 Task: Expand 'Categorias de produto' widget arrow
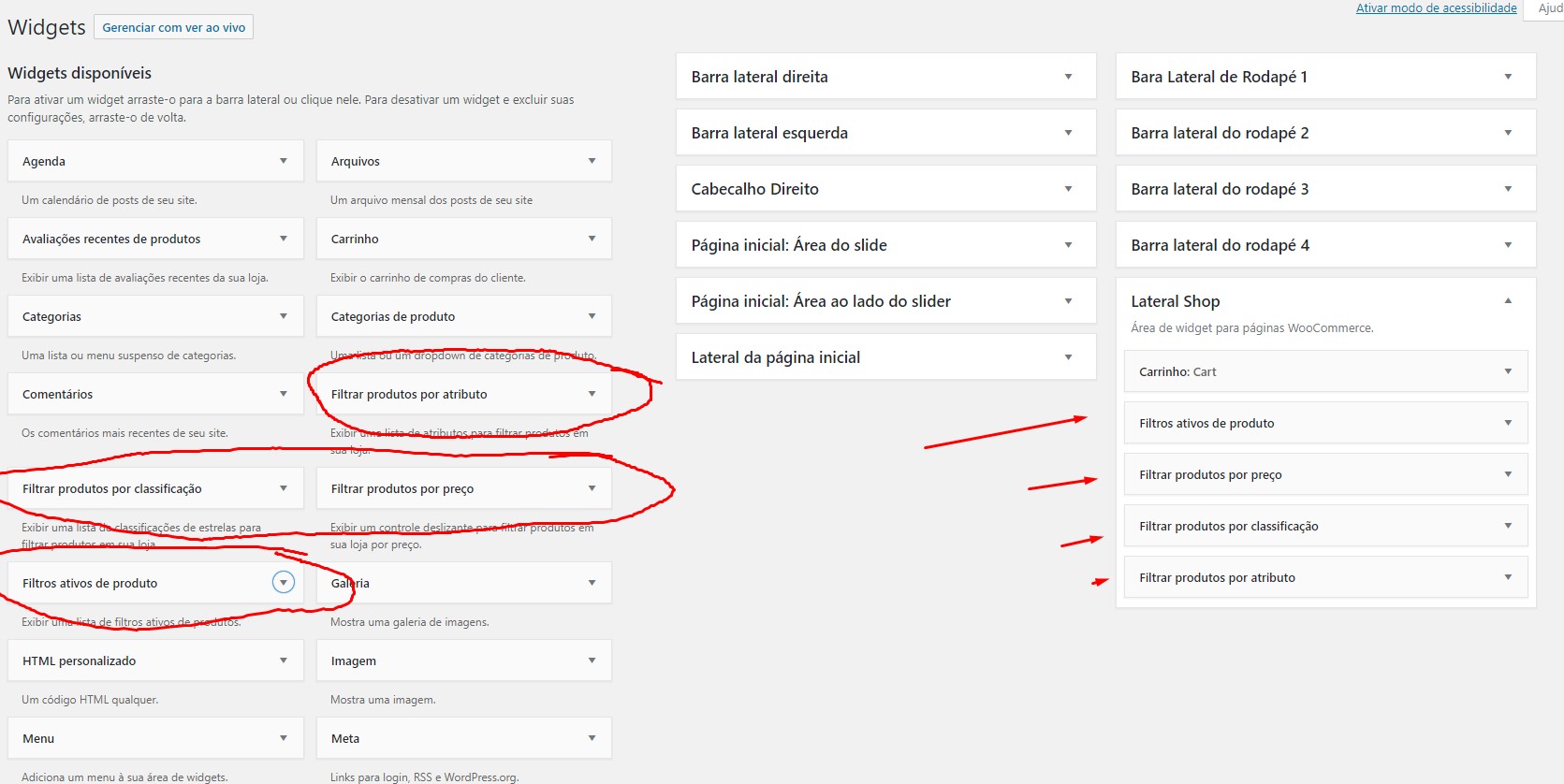pyautogui.click(x=592, y=316)
